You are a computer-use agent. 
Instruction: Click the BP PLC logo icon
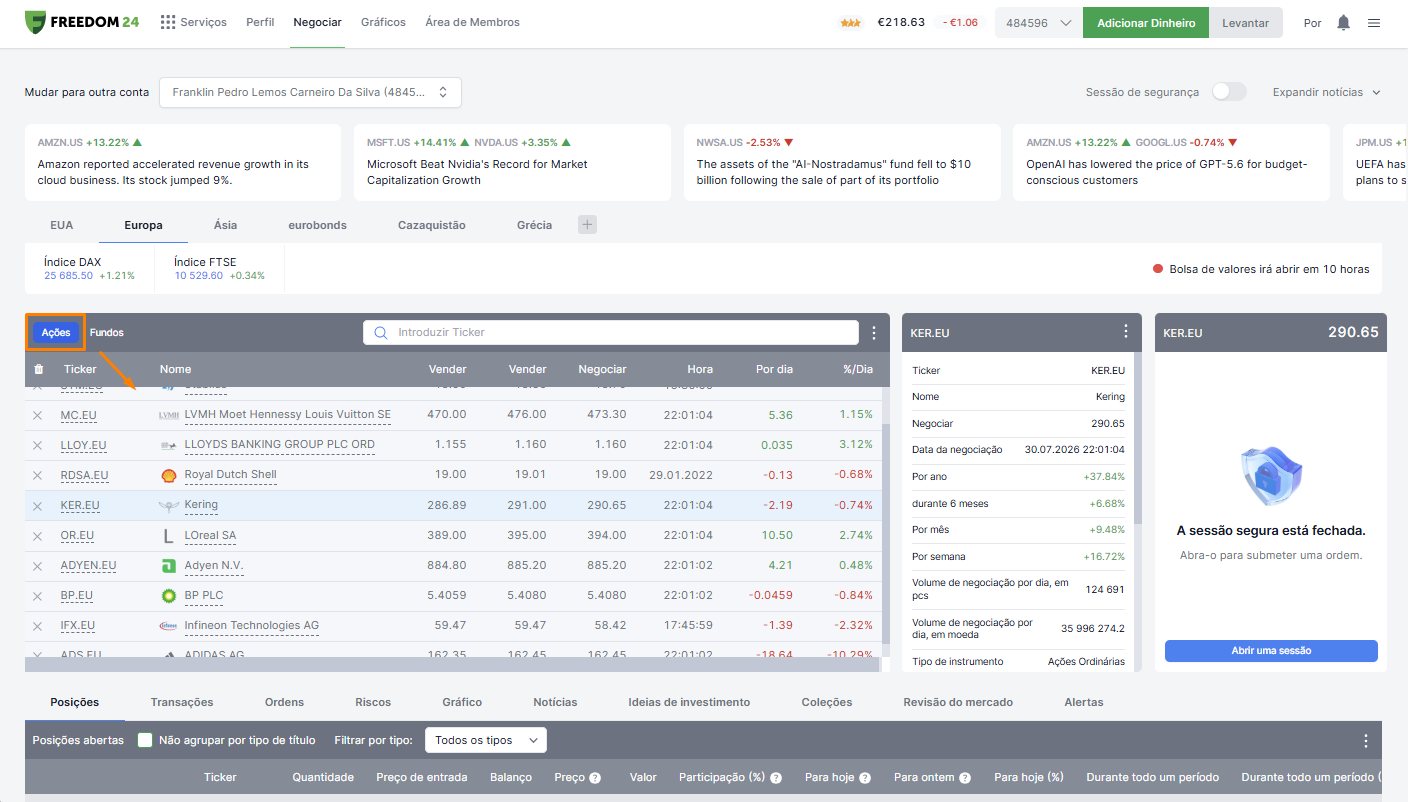tap(168, 596)
